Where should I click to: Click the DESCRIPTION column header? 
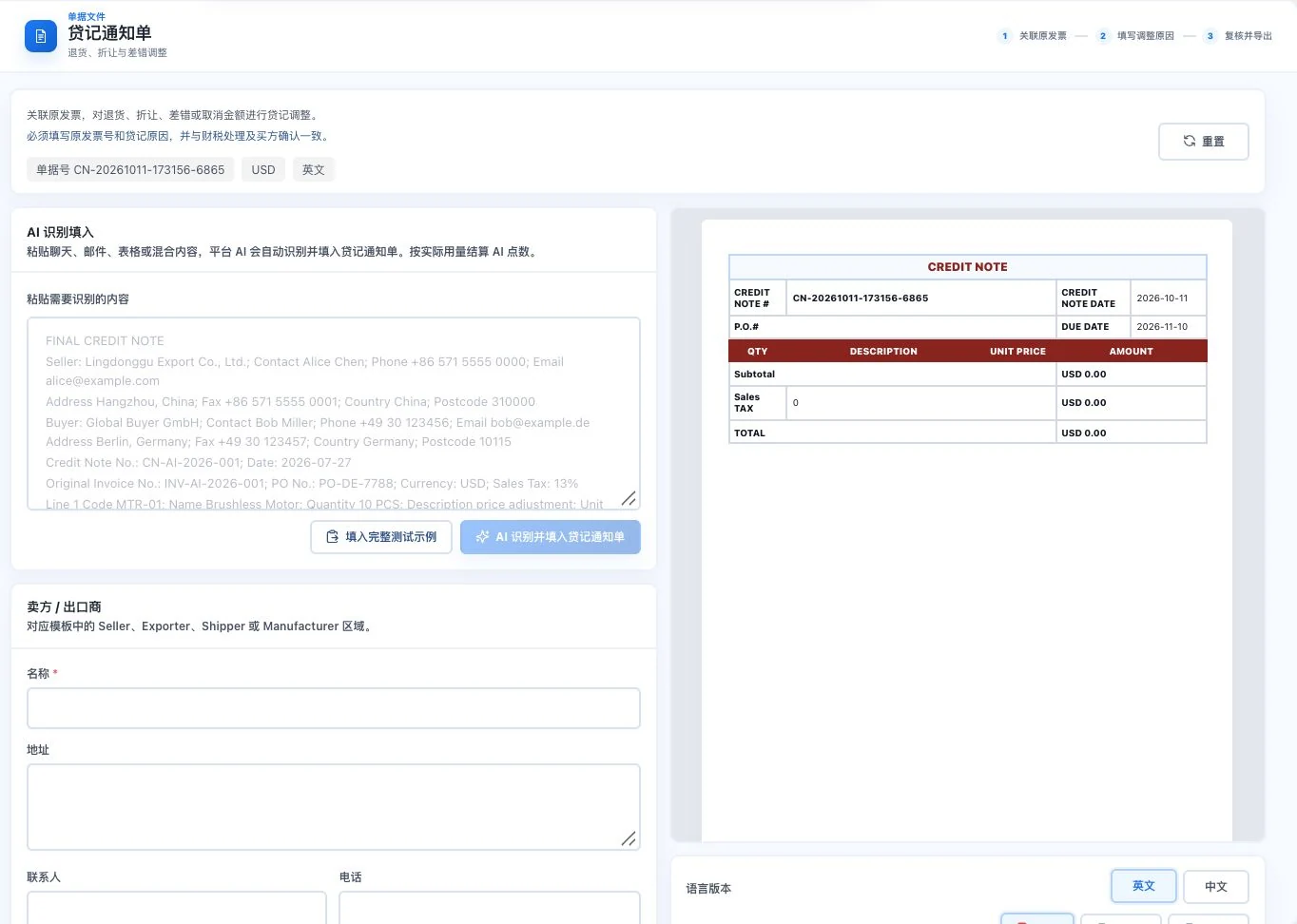tap(883, 351)
